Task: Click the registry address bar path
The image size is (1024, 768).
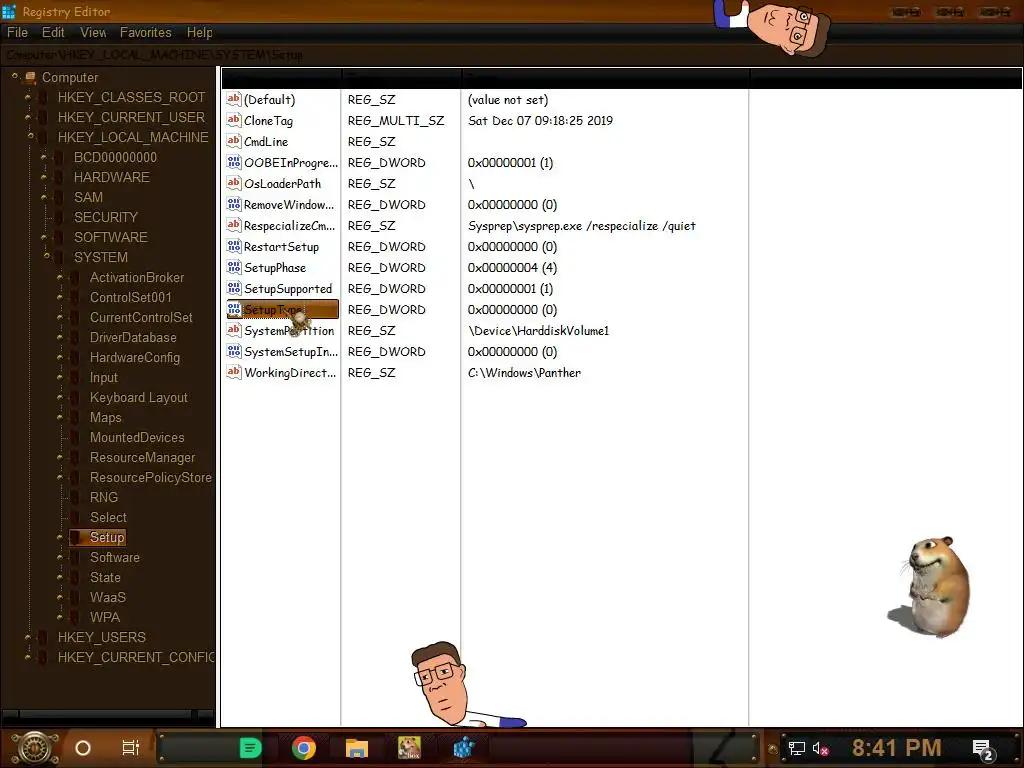Action: [154, 55]
